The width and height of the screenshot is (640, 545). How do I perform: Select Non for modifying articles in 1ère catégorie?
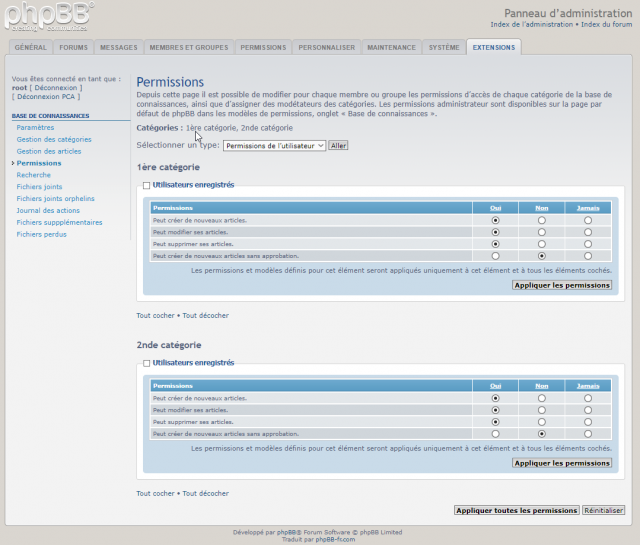click(x=541, y=232)
